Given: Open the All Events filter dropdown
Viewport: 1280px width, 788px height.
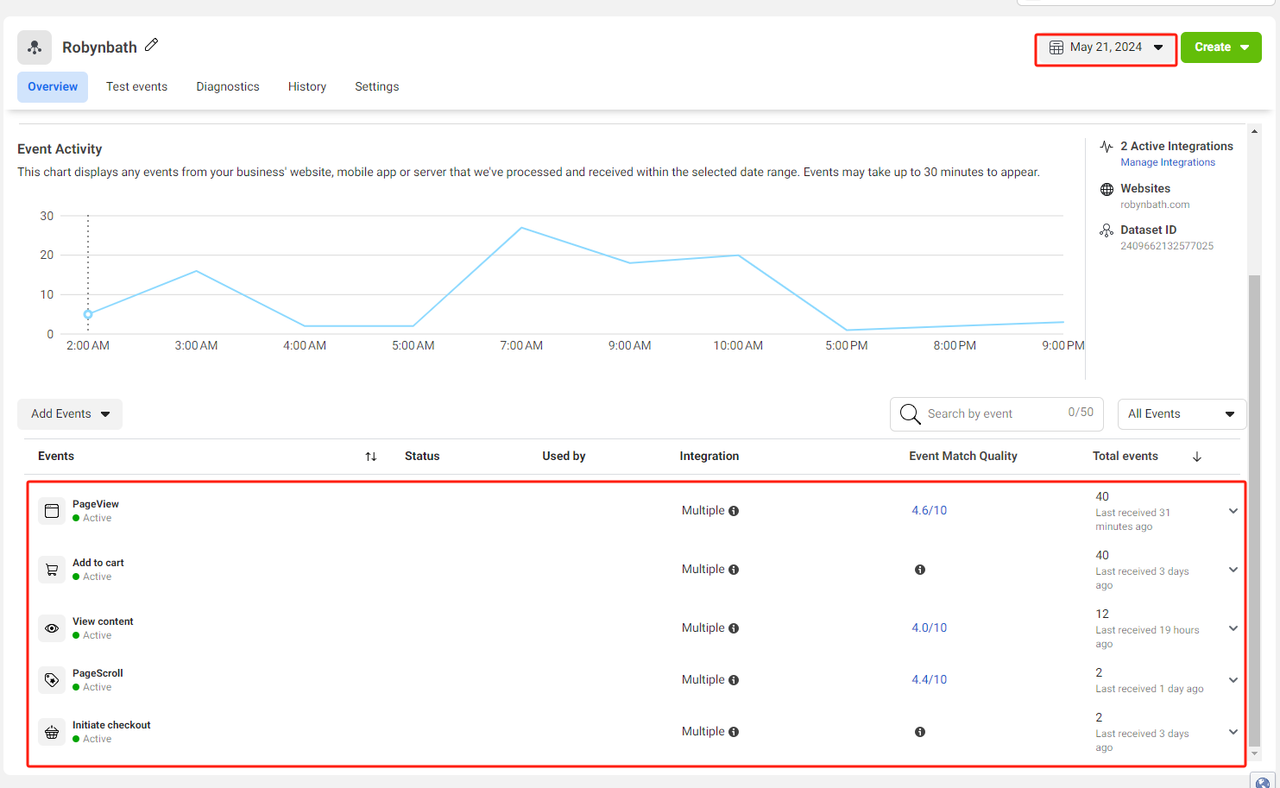Looking at the screenshot, I should 1182,414.
